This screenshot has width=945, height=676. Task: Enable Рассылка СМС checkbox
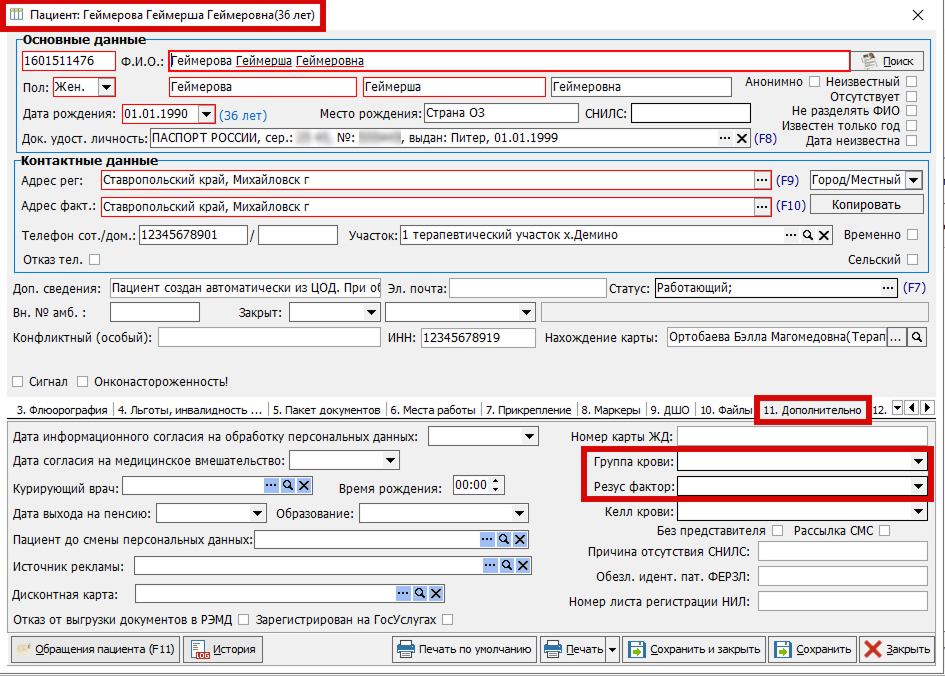[x=884, y=530]
